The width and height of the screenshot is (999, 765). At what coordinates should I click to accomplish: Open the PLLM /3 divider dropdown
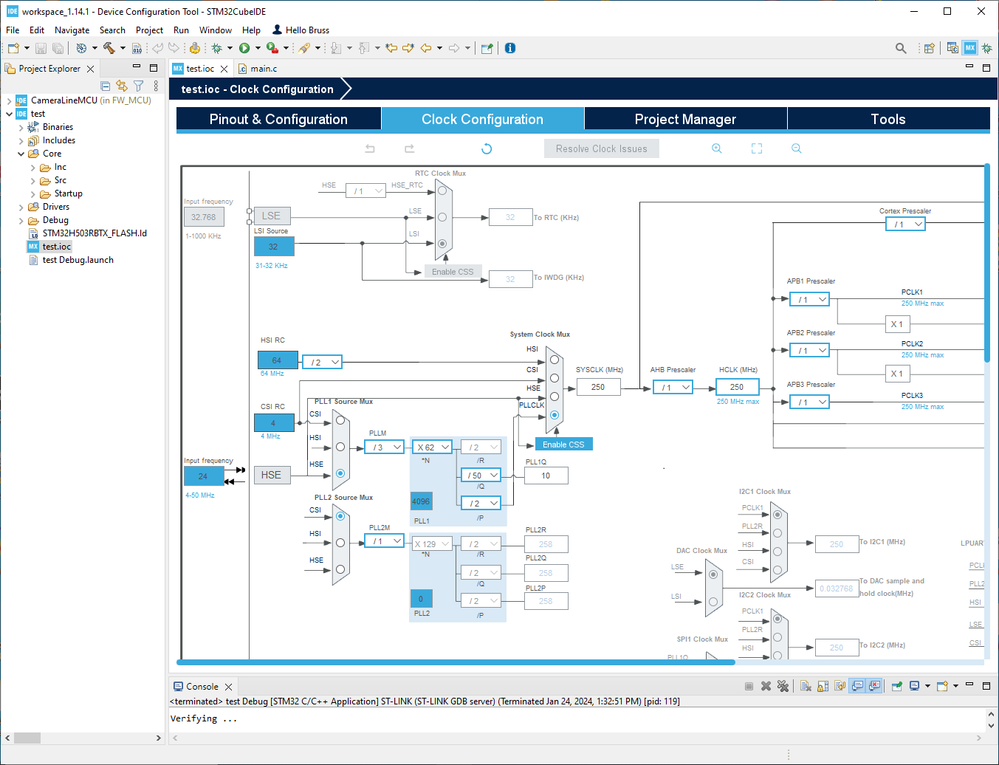[x=384, y=447]
